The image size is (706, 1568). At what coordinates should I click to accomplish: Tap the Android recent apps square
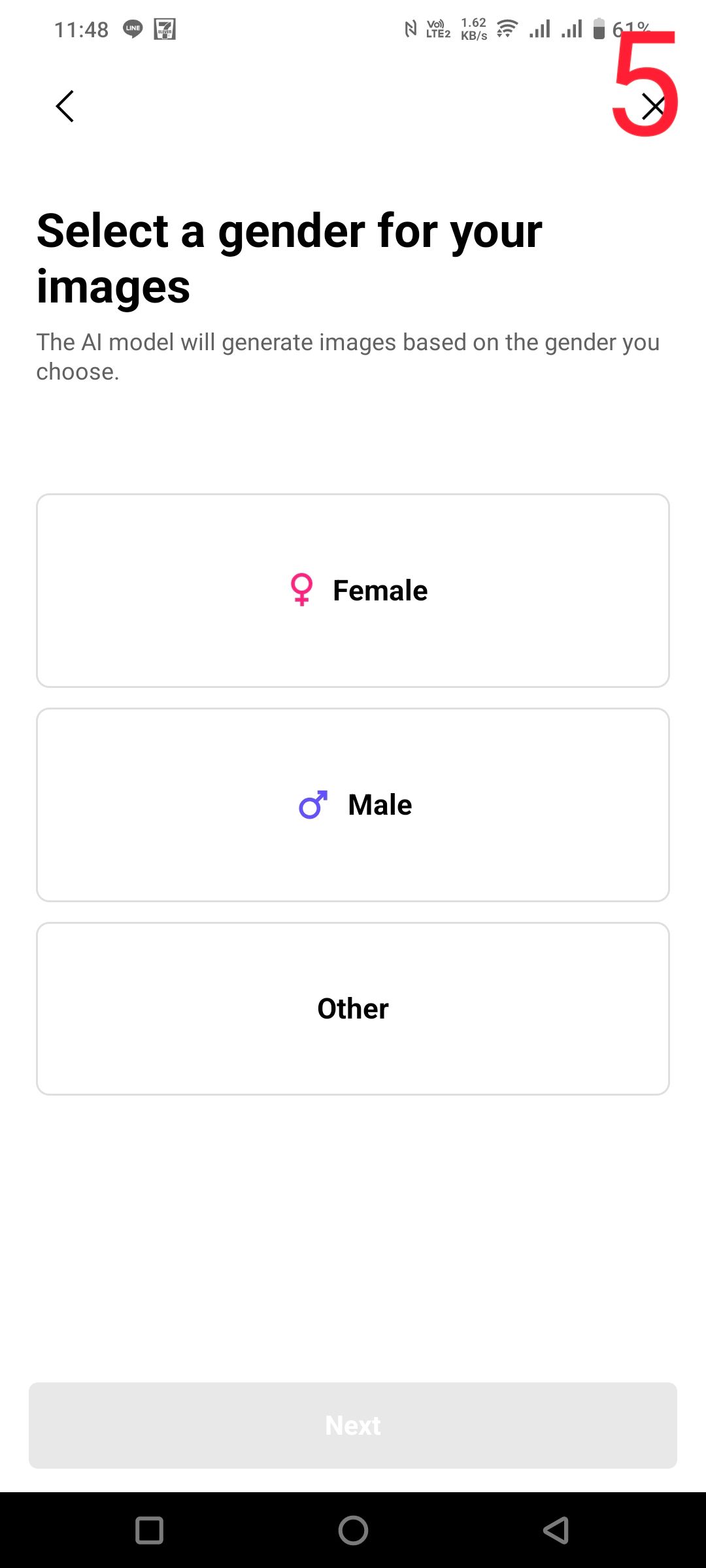pos(149,1530)
